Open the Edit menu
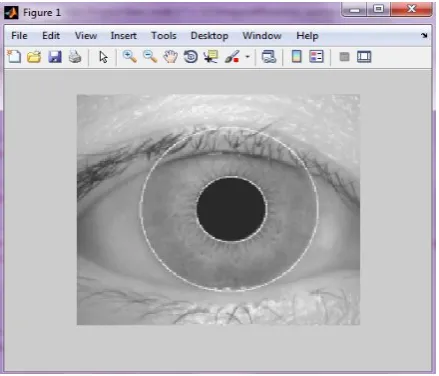Viewport: 439px width, 376px height. (x=51, y=36)
